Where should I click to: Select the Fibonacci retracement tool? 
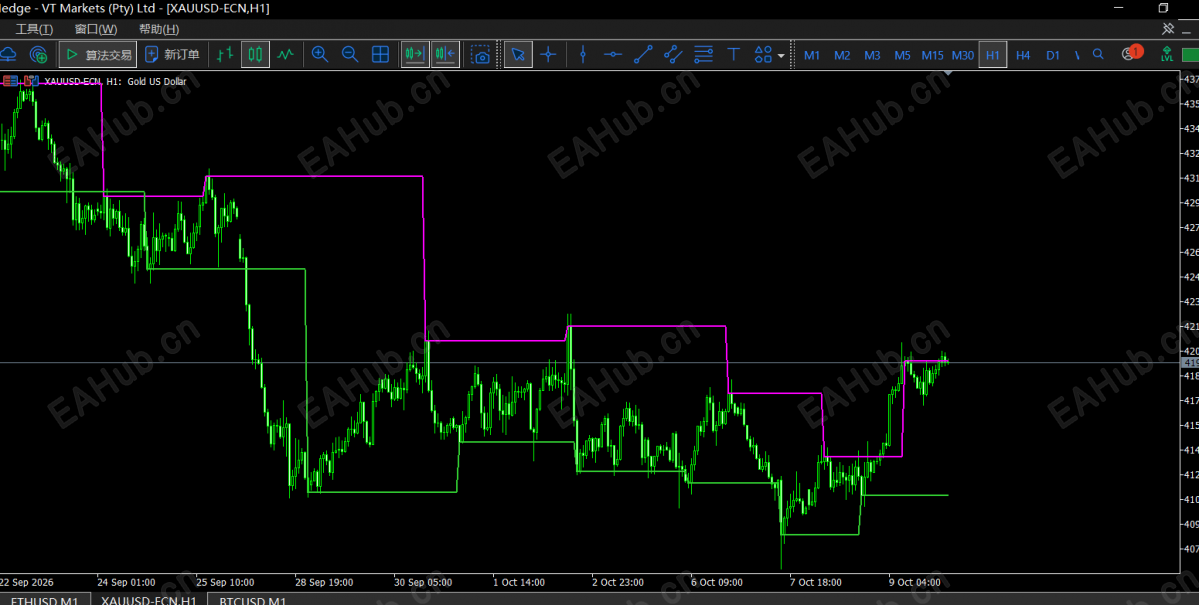pyautogui.click(x=703, y=54)
